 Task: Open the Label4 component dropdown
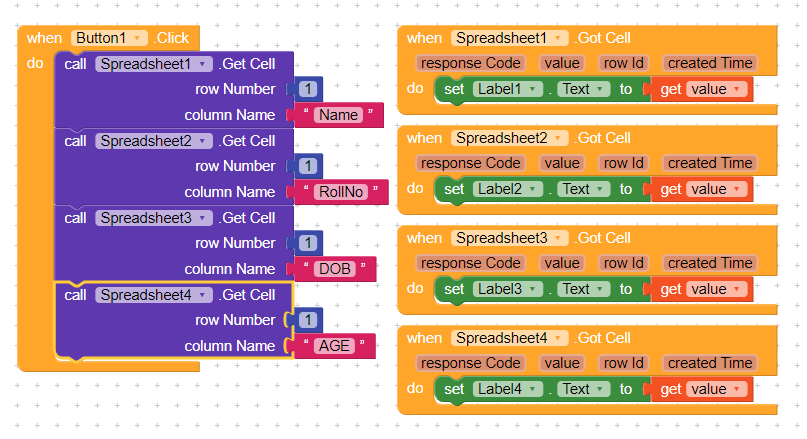pos(507,389)
